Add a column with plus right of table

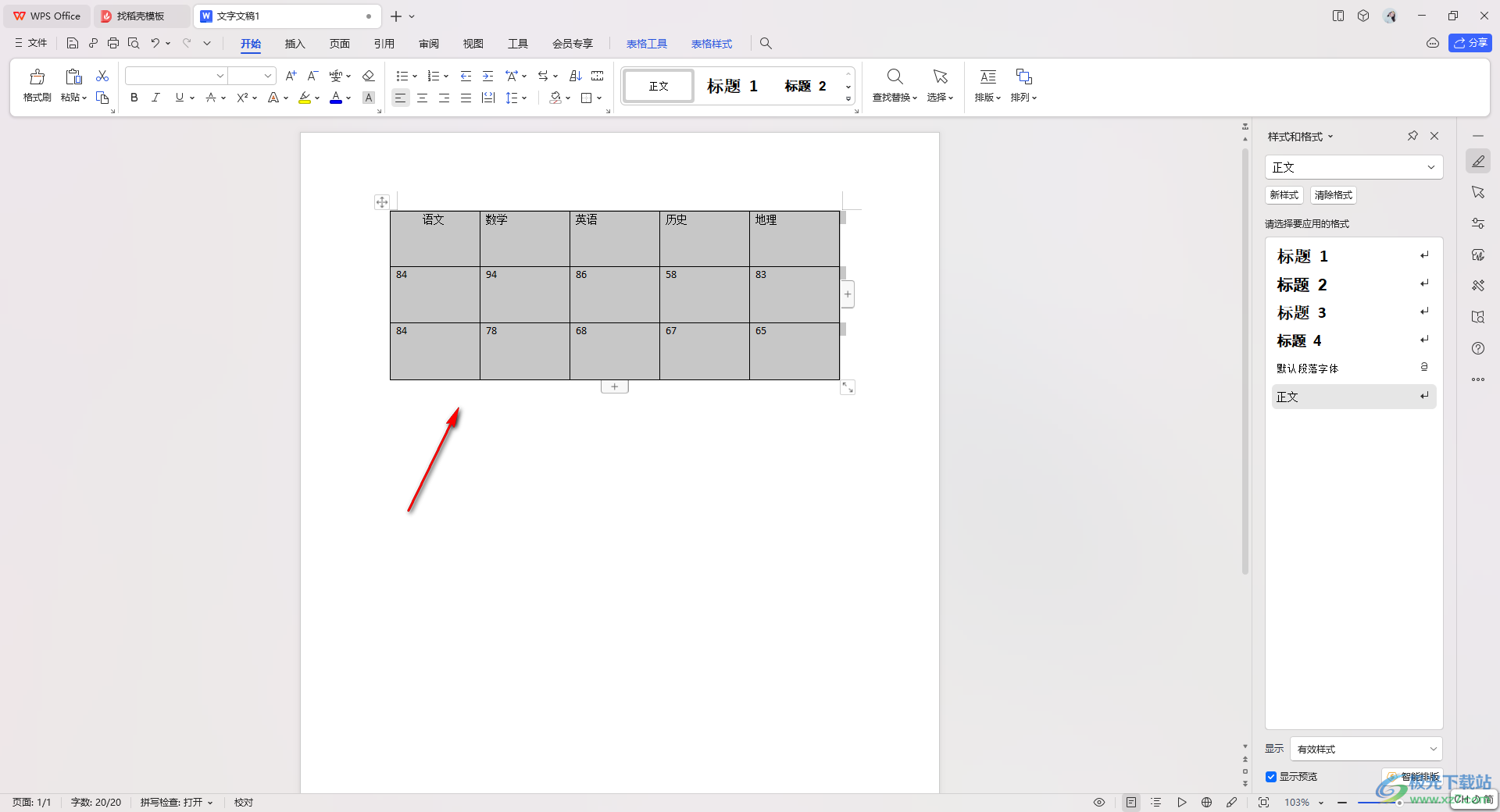pos(848,294)
